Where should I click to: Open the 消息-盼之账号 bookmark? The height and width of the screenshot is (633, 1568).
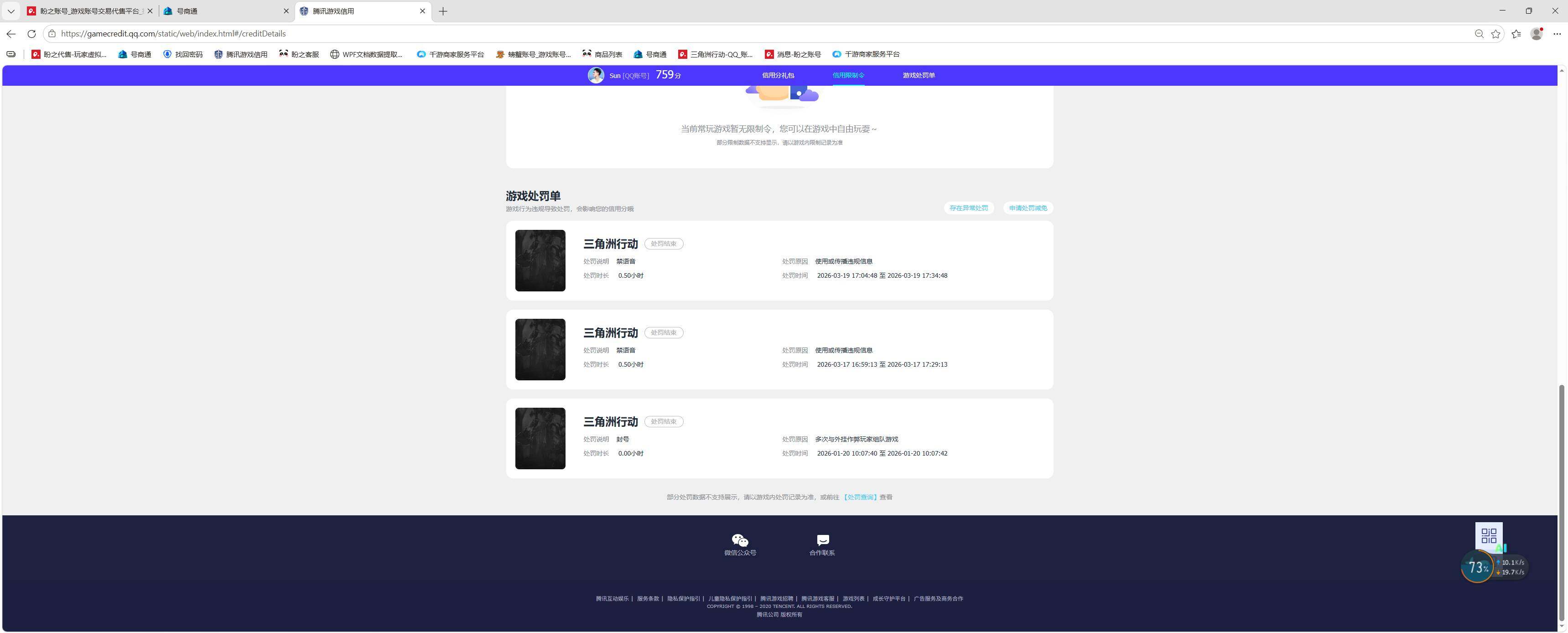(793, 54)
